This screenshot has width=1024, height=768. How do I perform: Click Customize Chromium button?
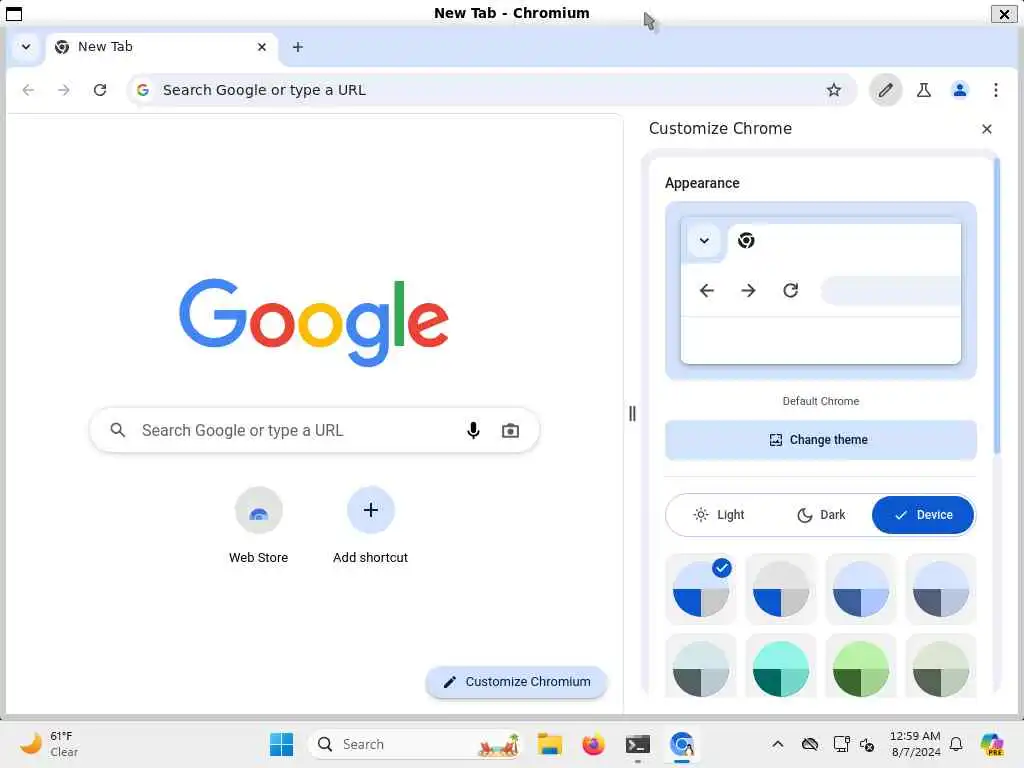(x=516, y=682)
